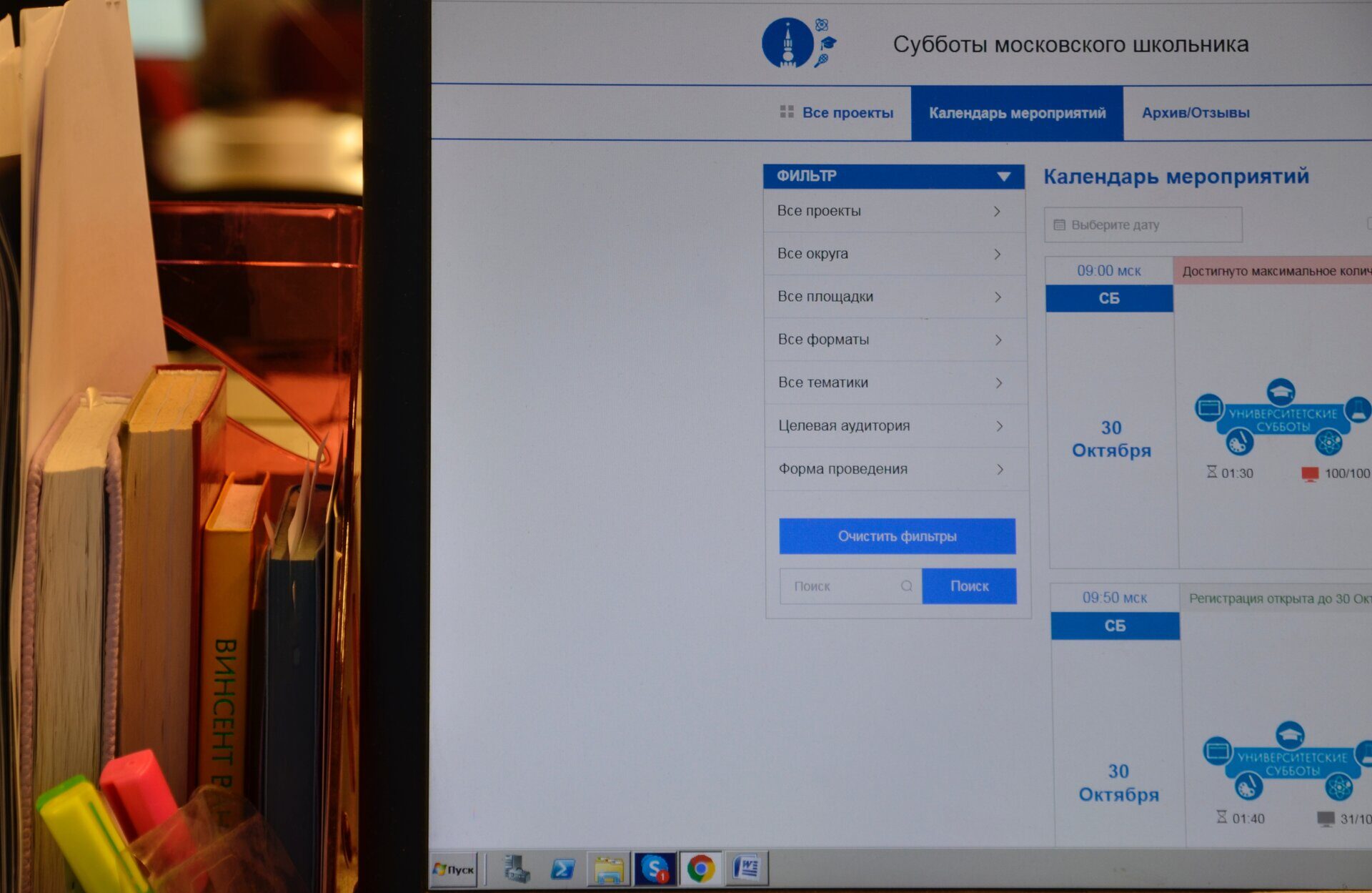Click the 01:30 hourglass duration icon
The height and width of the screenshot is (893, 1372).
click(x=1212, y=472)
